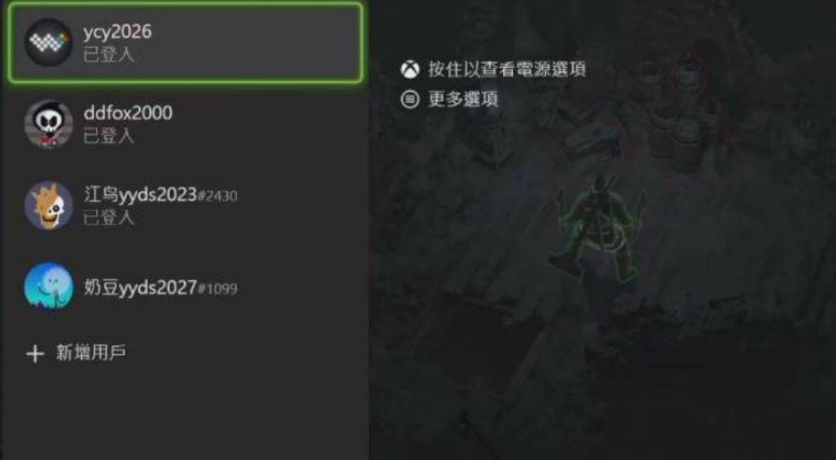Switch to user ddfox2000 by name

pyautogui.click(x=128, y=113)
